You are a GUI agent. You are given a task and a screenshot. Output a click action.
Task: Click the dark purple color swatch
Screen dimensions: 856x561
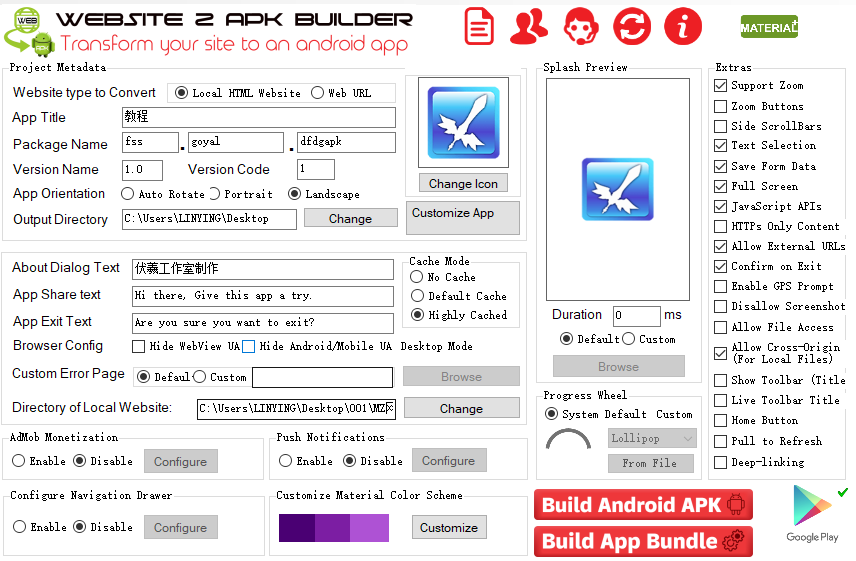tap(296, 527)
